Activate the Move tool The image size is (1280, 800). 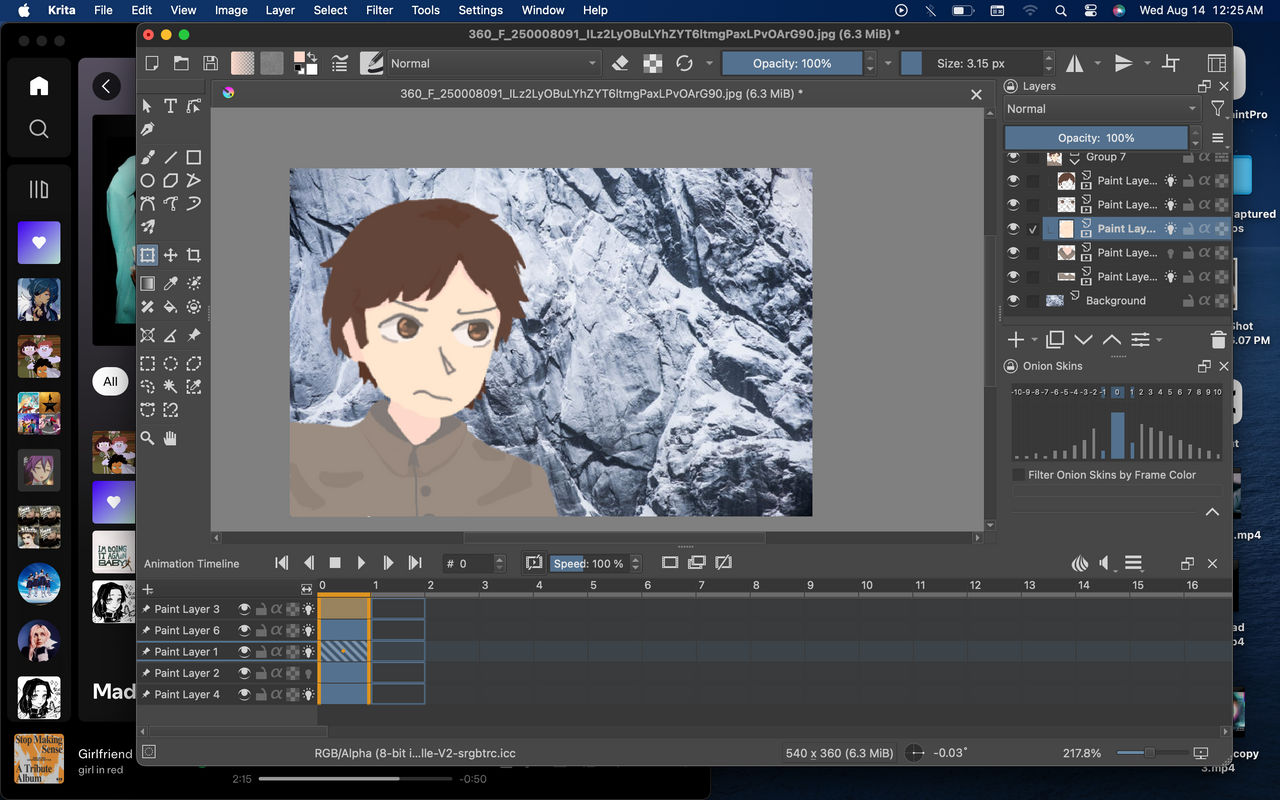[171, 255]
